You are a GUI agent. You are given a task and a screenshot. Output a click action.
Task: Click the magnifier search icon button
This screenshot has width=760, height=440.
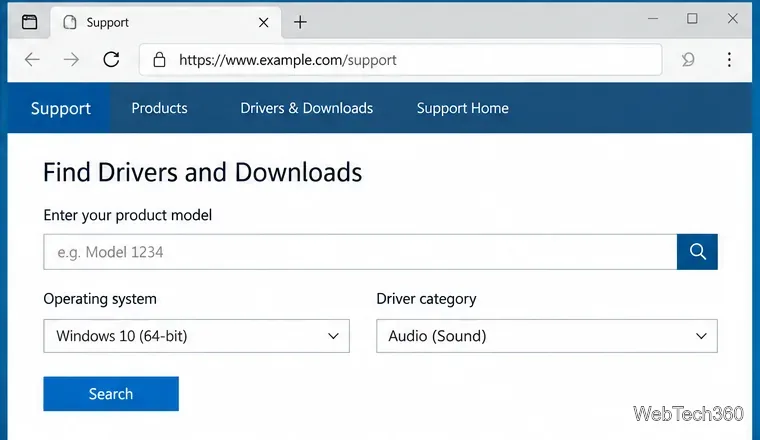[x=697, y=251]
